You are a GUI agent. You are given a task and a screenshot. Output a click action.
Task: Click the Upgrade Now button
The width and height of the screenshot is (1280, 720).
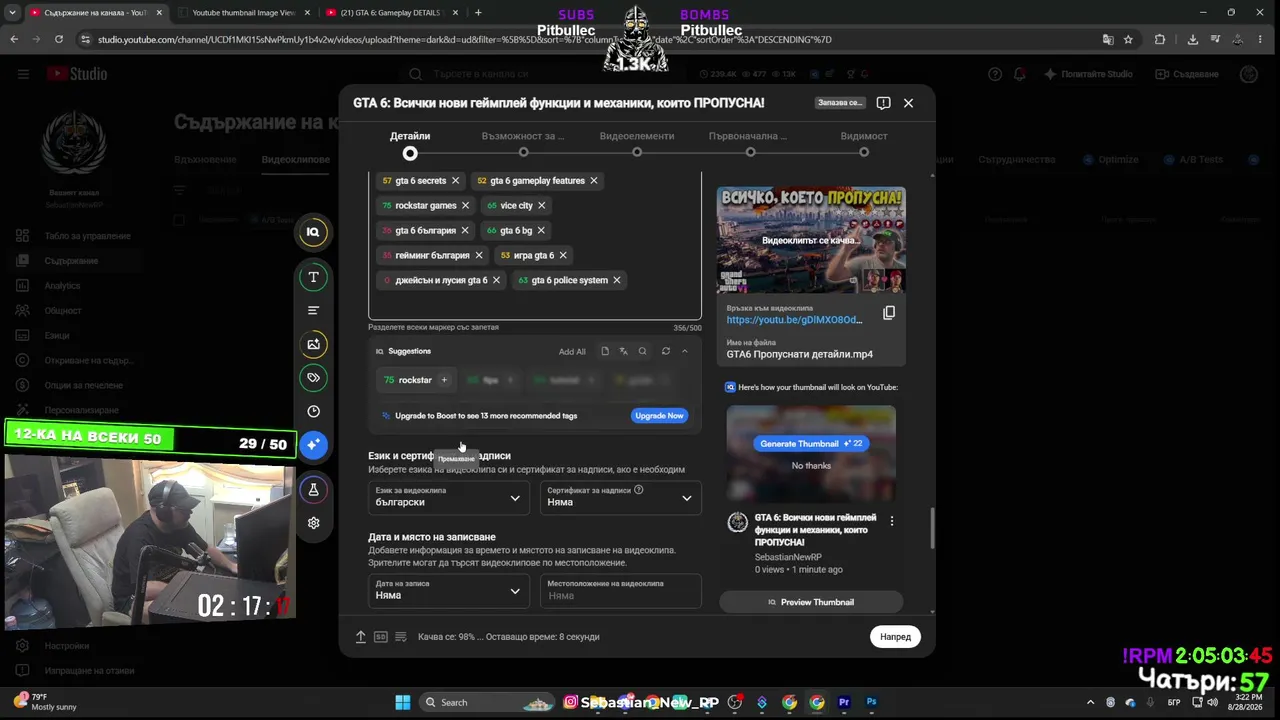point(659,416)
